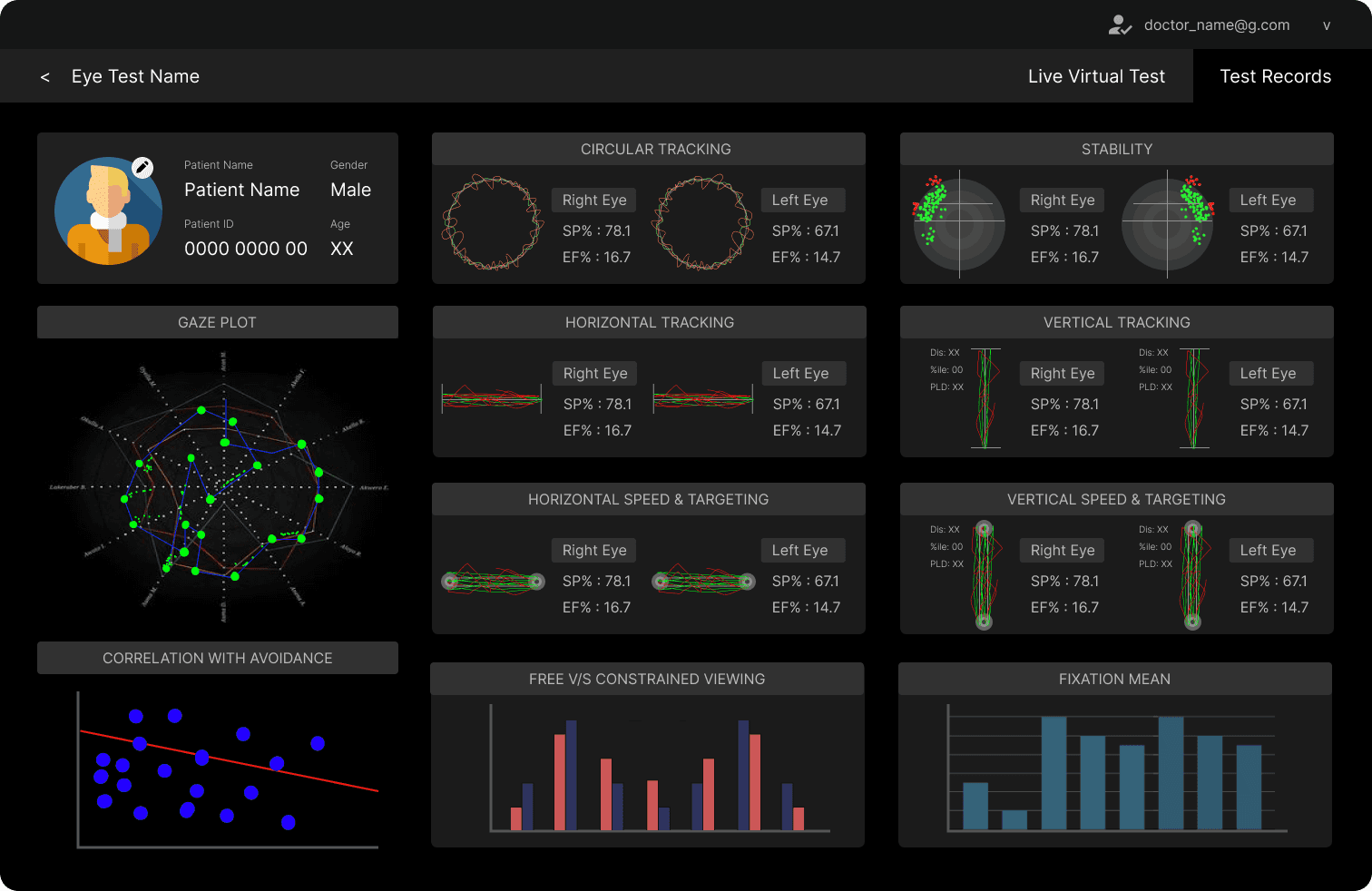Select Right Eye in Horizontal Tracking

pos(595,373)
